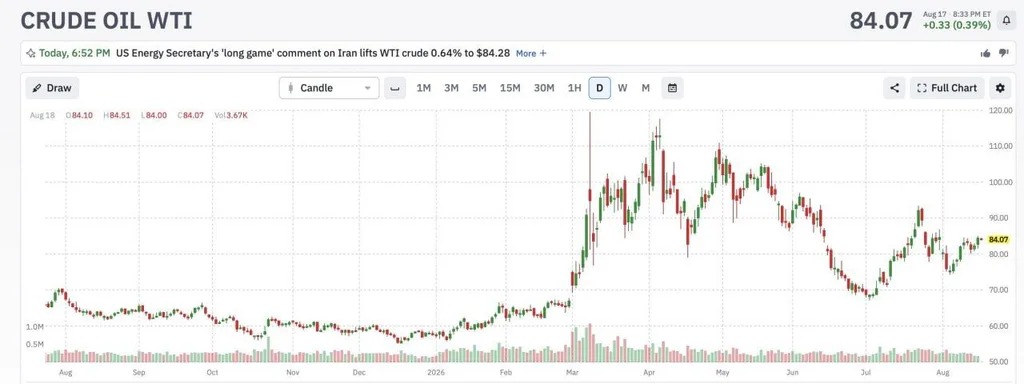
Task: Open the Iran WTI crude news headline
Action: click(x=313, y=54)
